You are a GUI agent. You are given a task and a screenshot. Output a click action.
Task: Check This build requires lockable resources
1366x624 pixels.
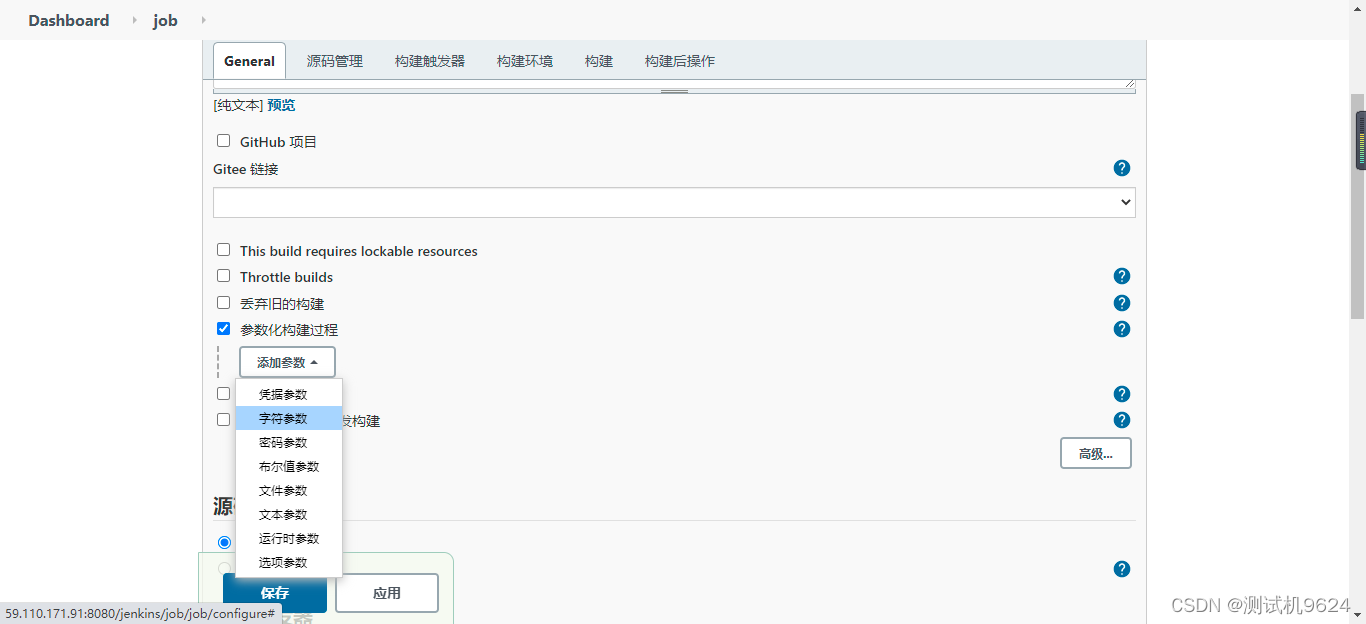(224, 250)
